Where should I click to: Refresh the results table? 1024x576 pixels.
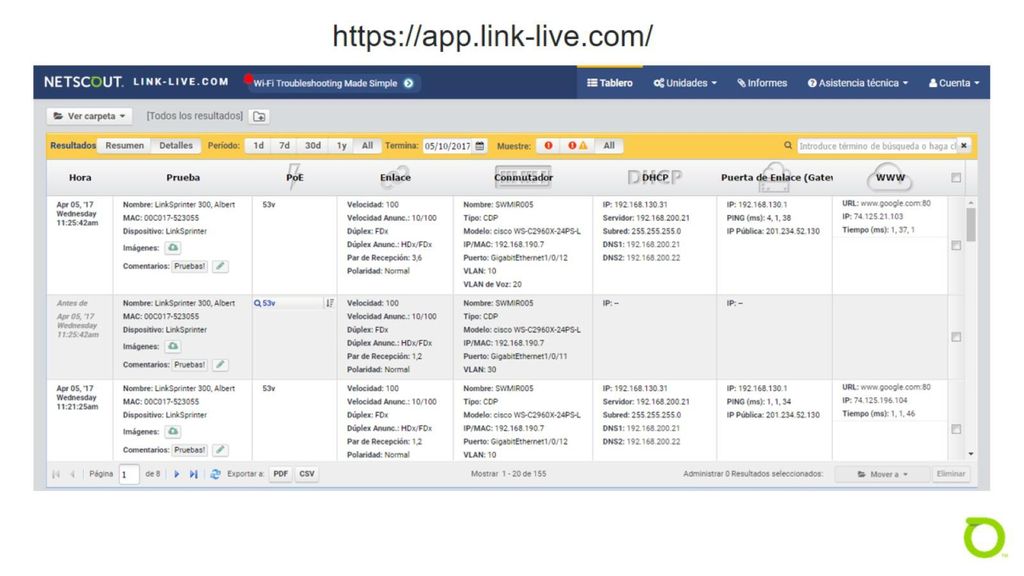point(215,474)
